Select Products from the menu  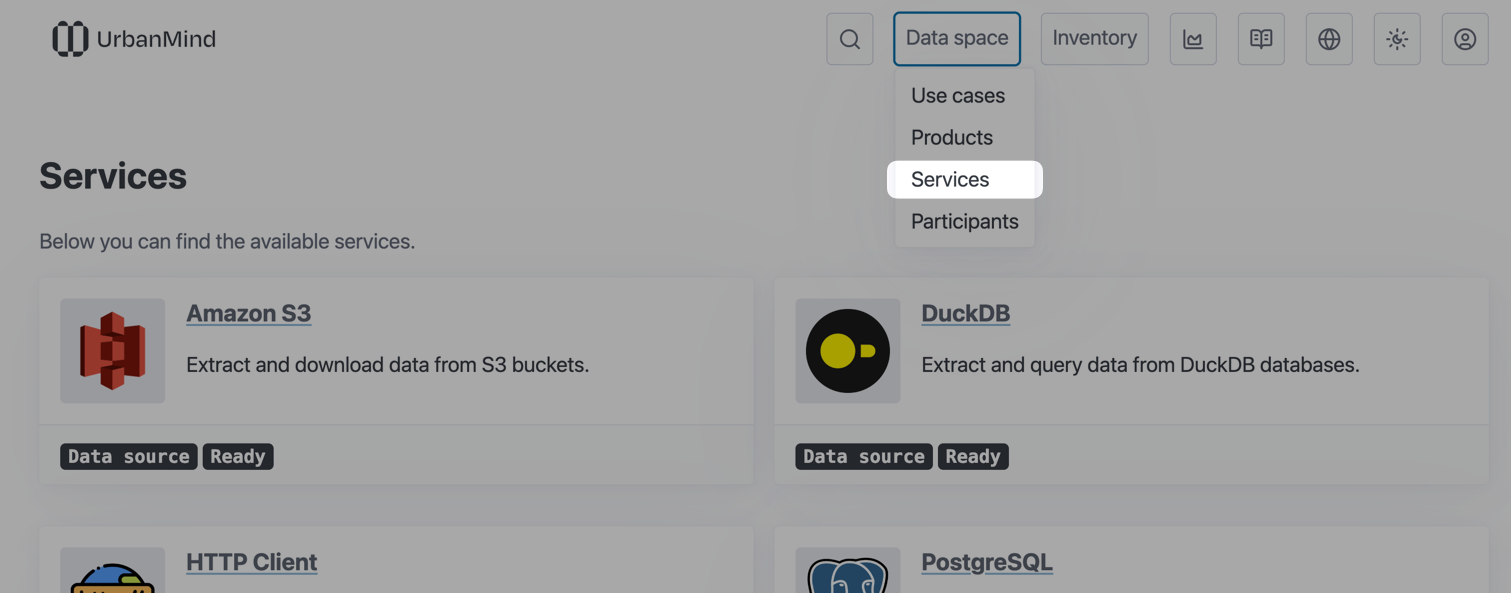tap(952, 138)
